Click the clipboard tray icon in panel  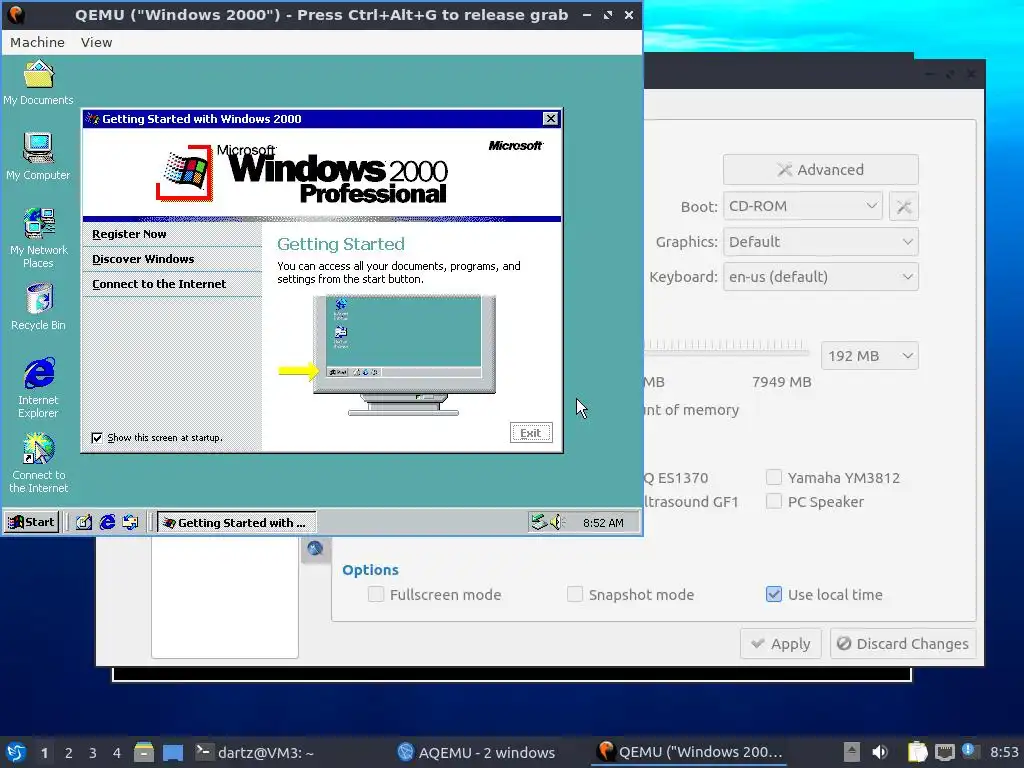coord(918,752)
